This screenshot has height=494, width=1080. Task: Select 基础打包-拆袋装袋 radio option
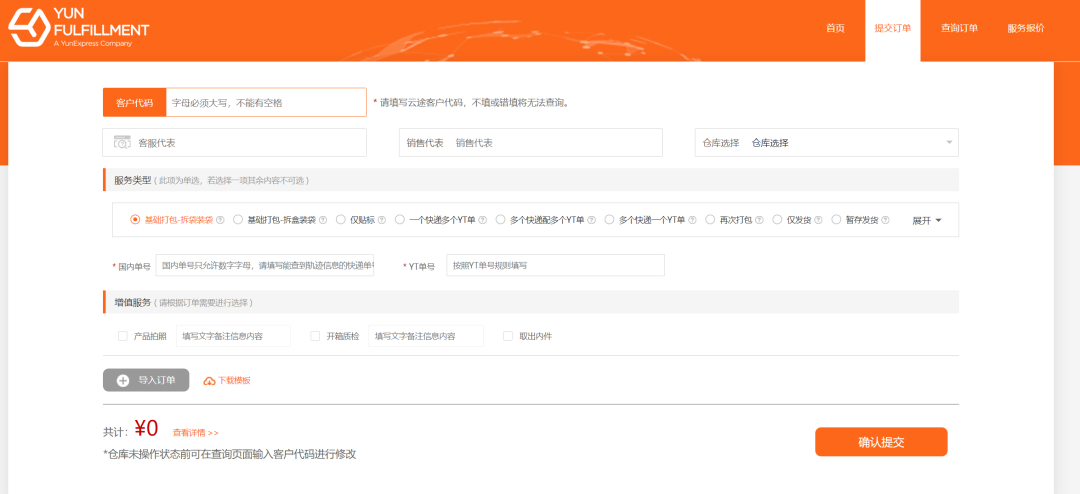pyautogui.click(x=135, y=220)
